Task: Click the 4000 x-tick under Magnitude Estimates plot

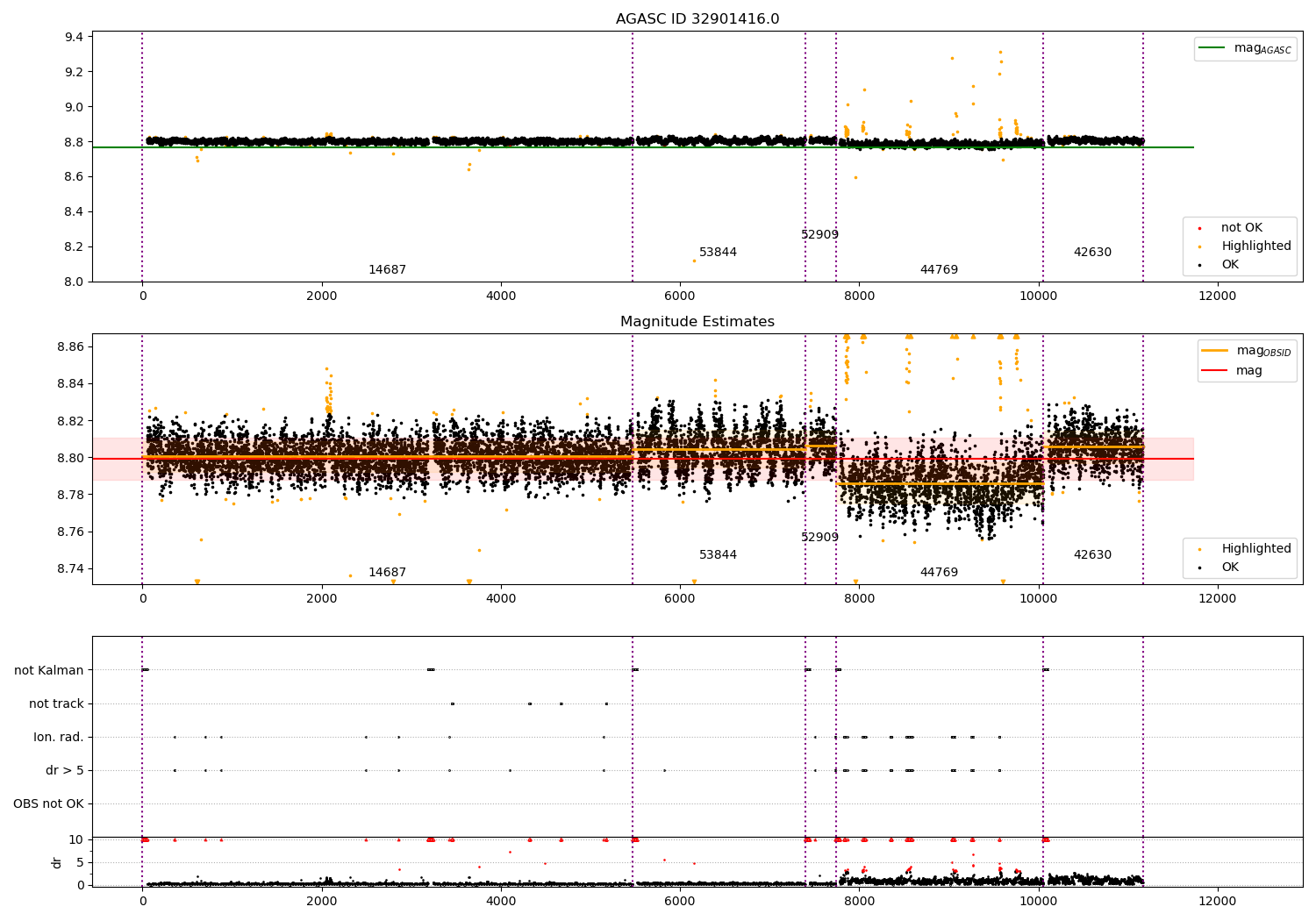Action: pos(501,599)
